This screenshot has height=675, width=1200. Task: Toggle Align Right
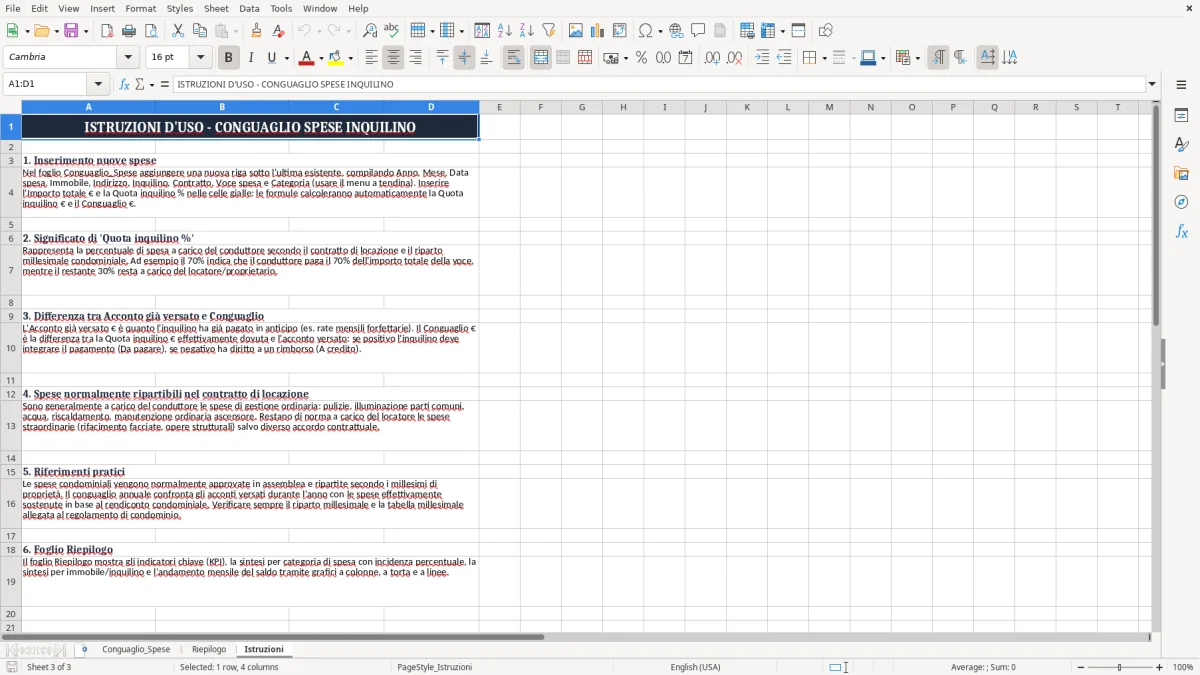click(x=415, y=58)
